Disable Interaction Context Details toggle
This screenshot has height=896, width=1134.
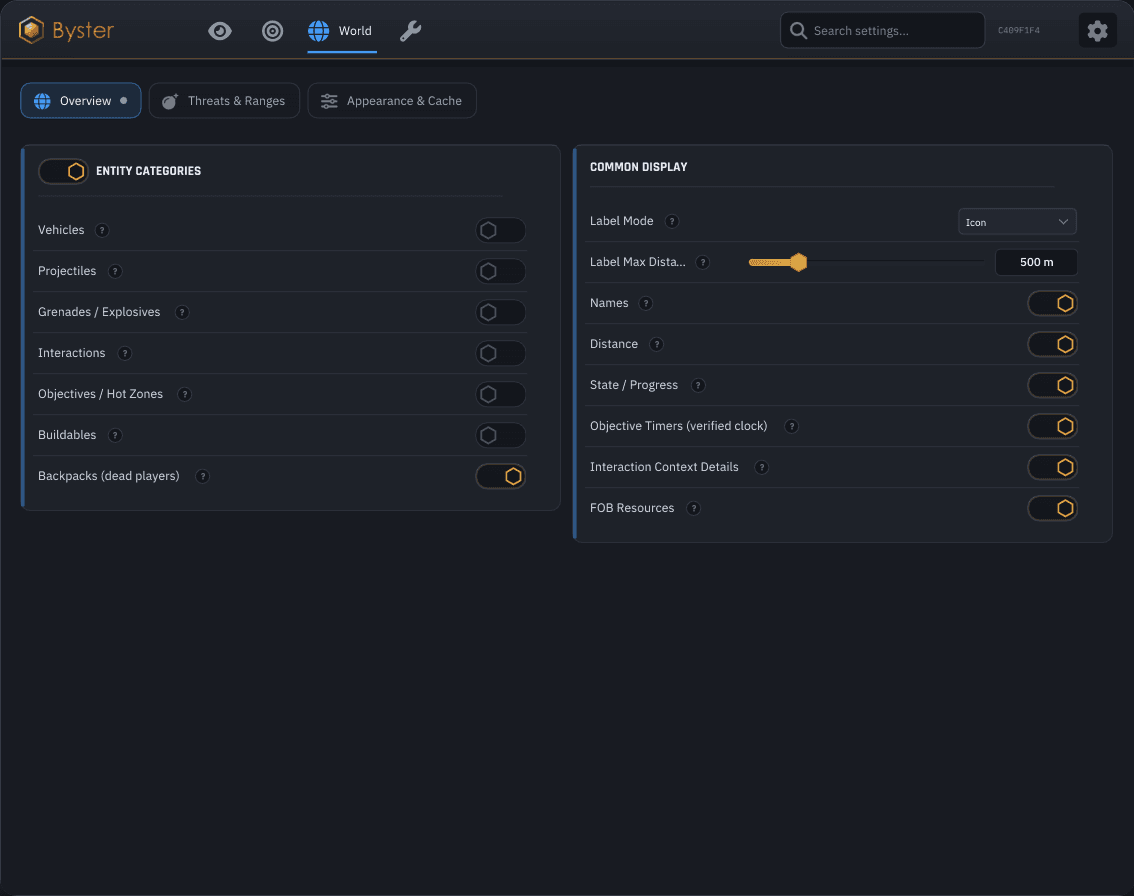click(1052, 467)
